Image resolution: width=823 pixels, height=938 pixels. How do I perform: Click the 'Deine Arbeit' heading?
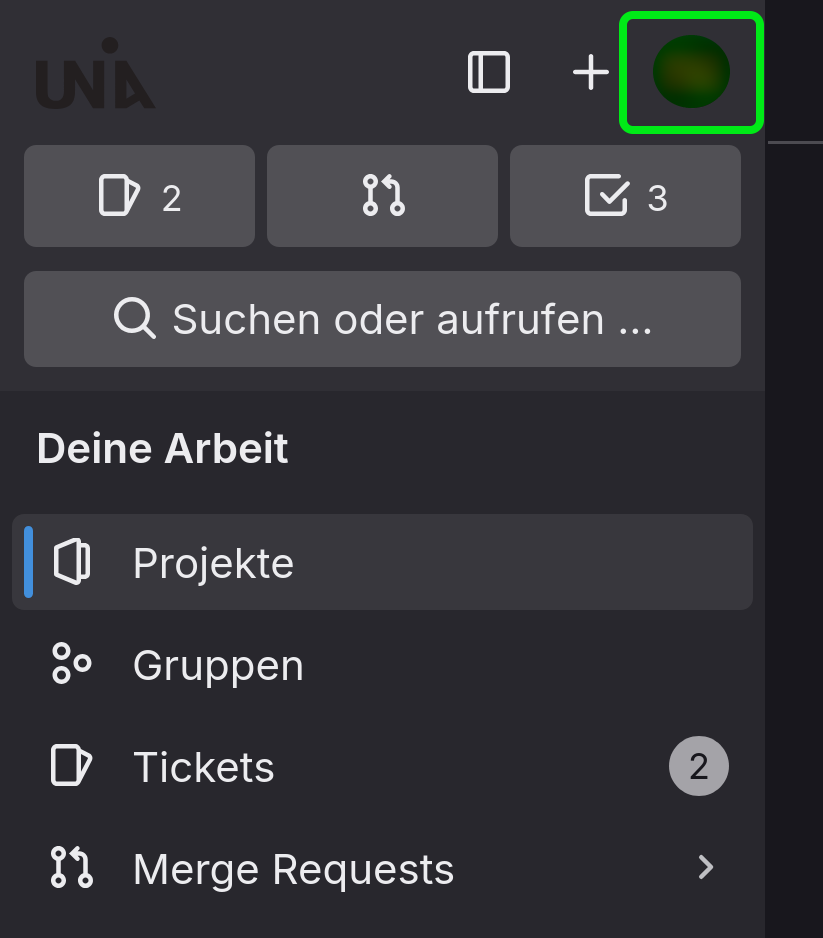click(x=163, y=449)
